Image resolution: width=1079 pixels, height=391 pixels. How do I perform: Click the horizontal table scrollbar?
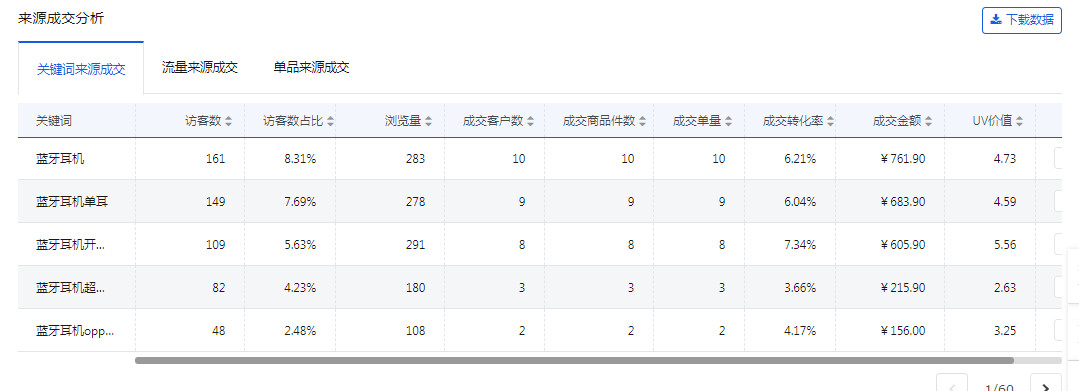point(574,360)
